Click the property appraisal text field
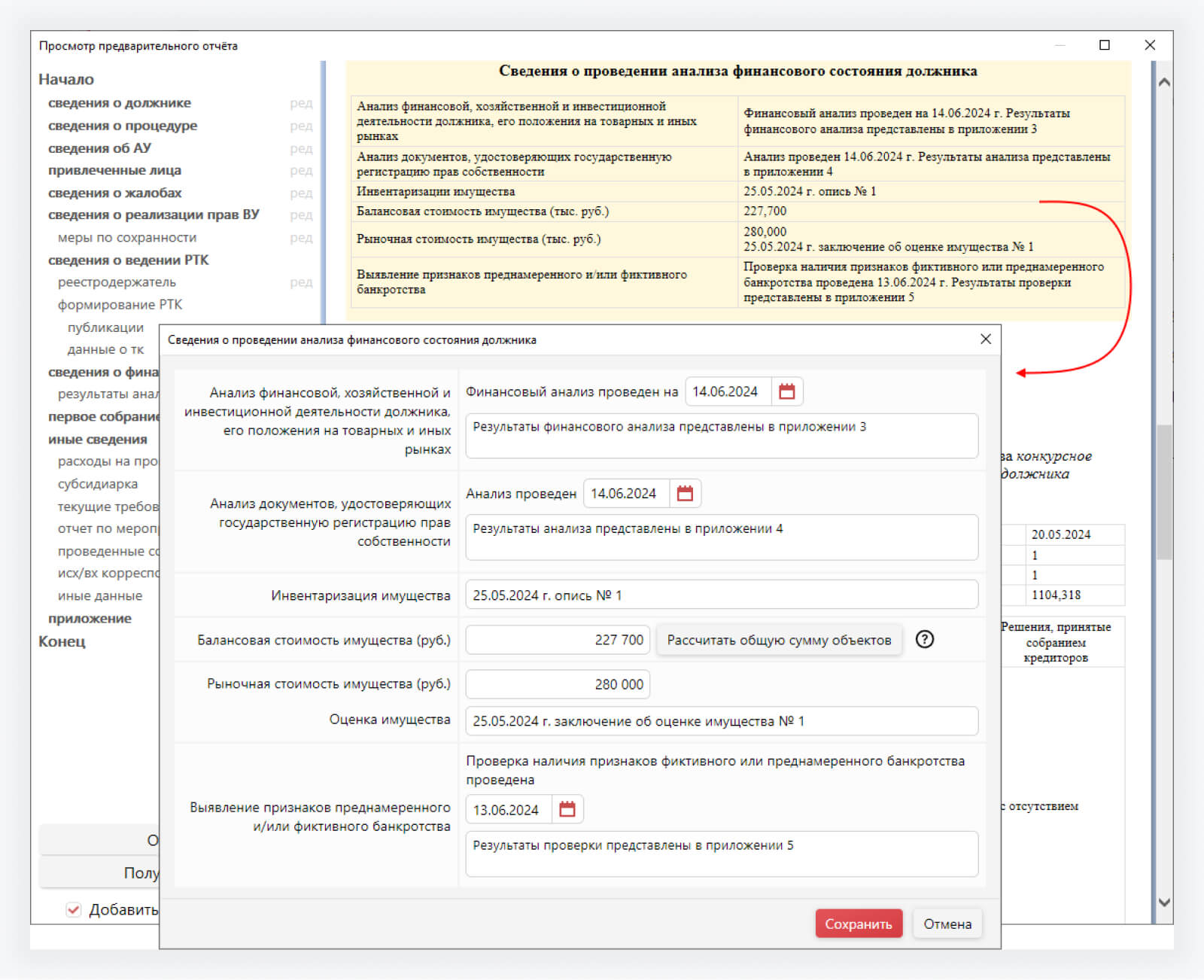1204x980 pixels. click(x=722, y=721)
